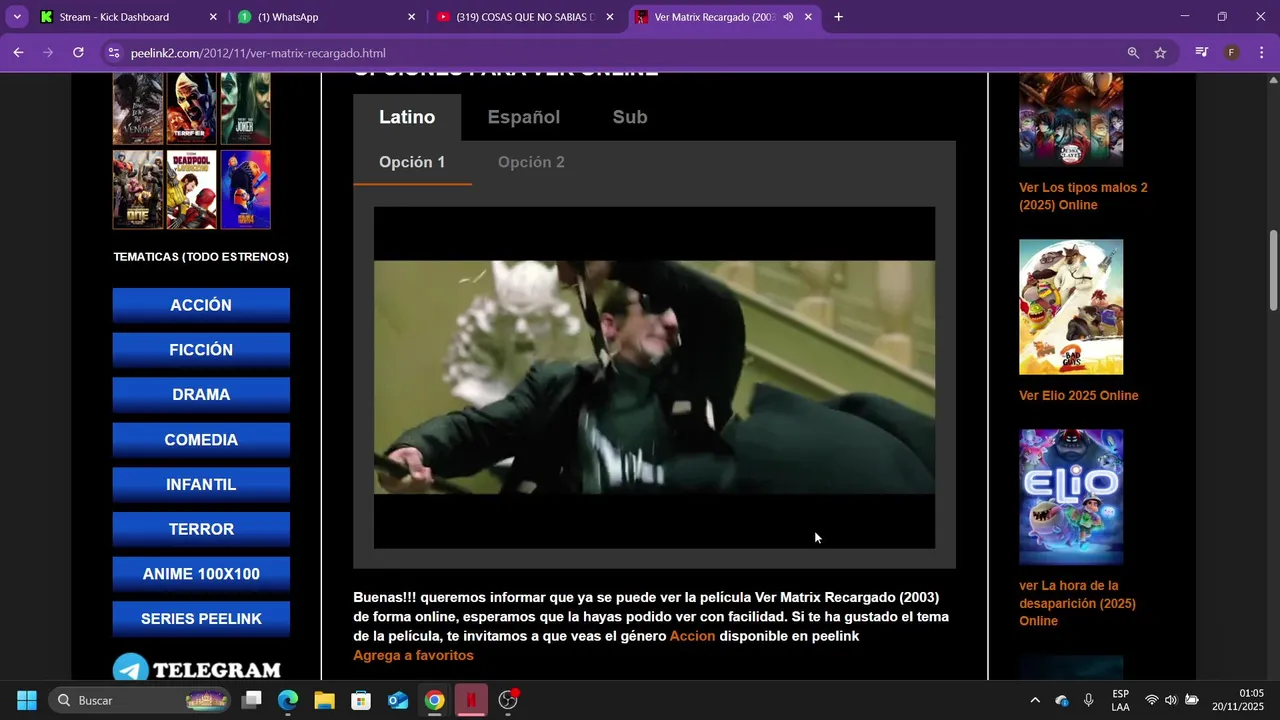This screenshot has height=720, width=1280.
Task: Select the Opción 1 player tab
Action: [412, 162]
